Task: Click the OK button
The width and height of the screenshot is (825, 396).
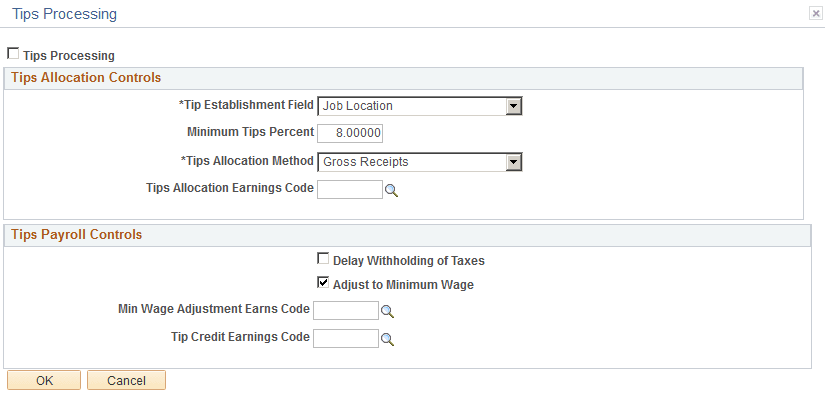Action: [44, 380]
